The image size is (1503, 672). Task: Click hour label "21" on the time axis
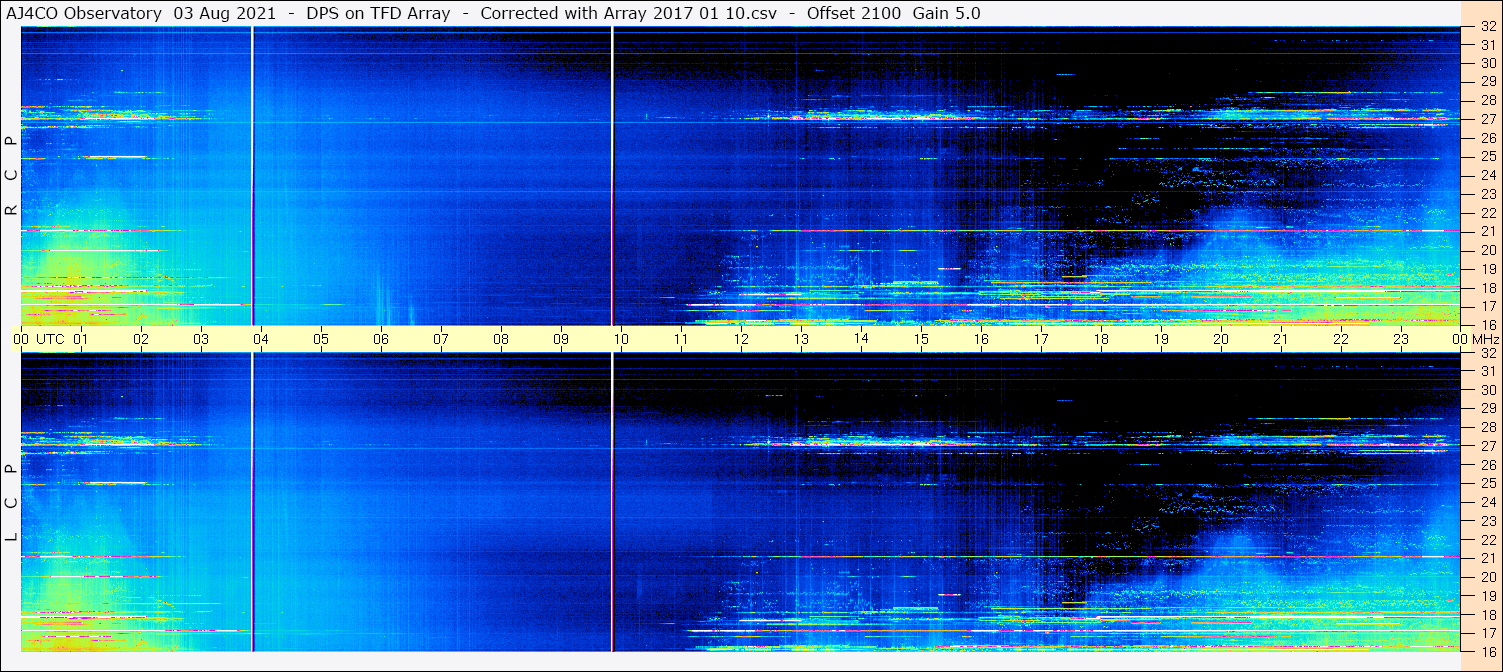tap(1281, 339)
